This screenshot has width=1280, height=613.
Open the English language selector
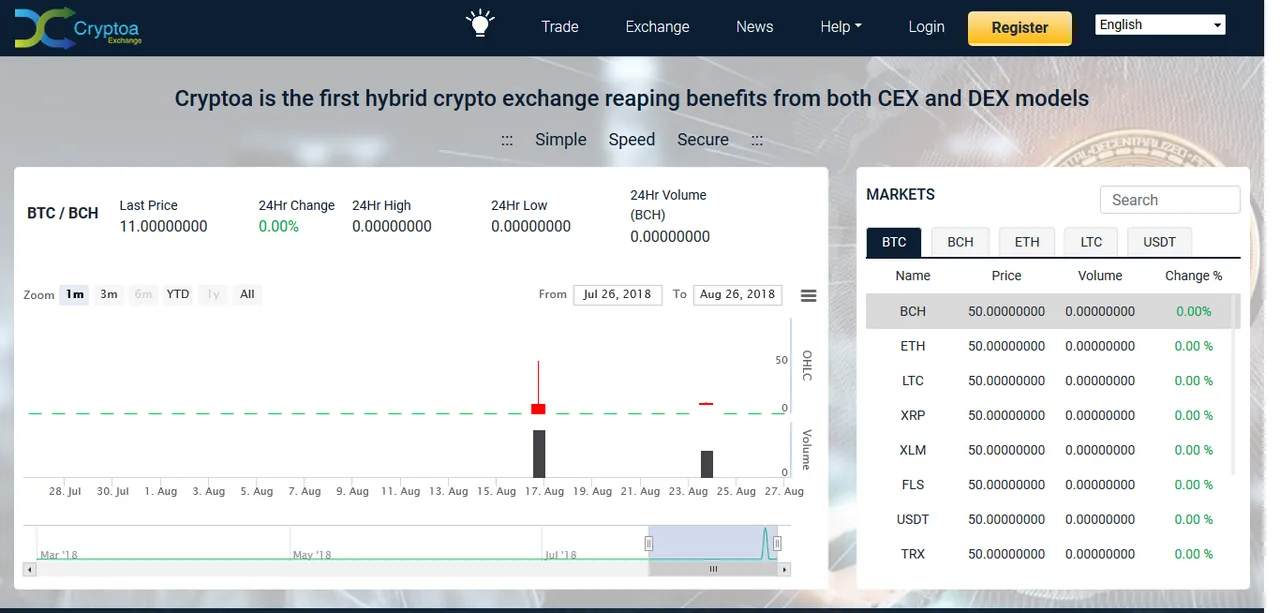pos(1161,25)
